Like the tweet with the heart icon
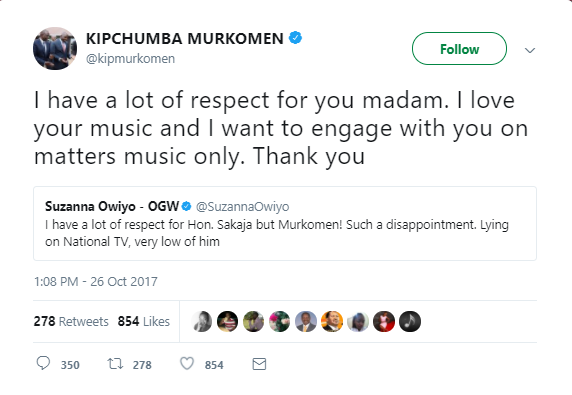Image resolution: width=572 pixels, height=395 pixels. (x=187, y=364)
